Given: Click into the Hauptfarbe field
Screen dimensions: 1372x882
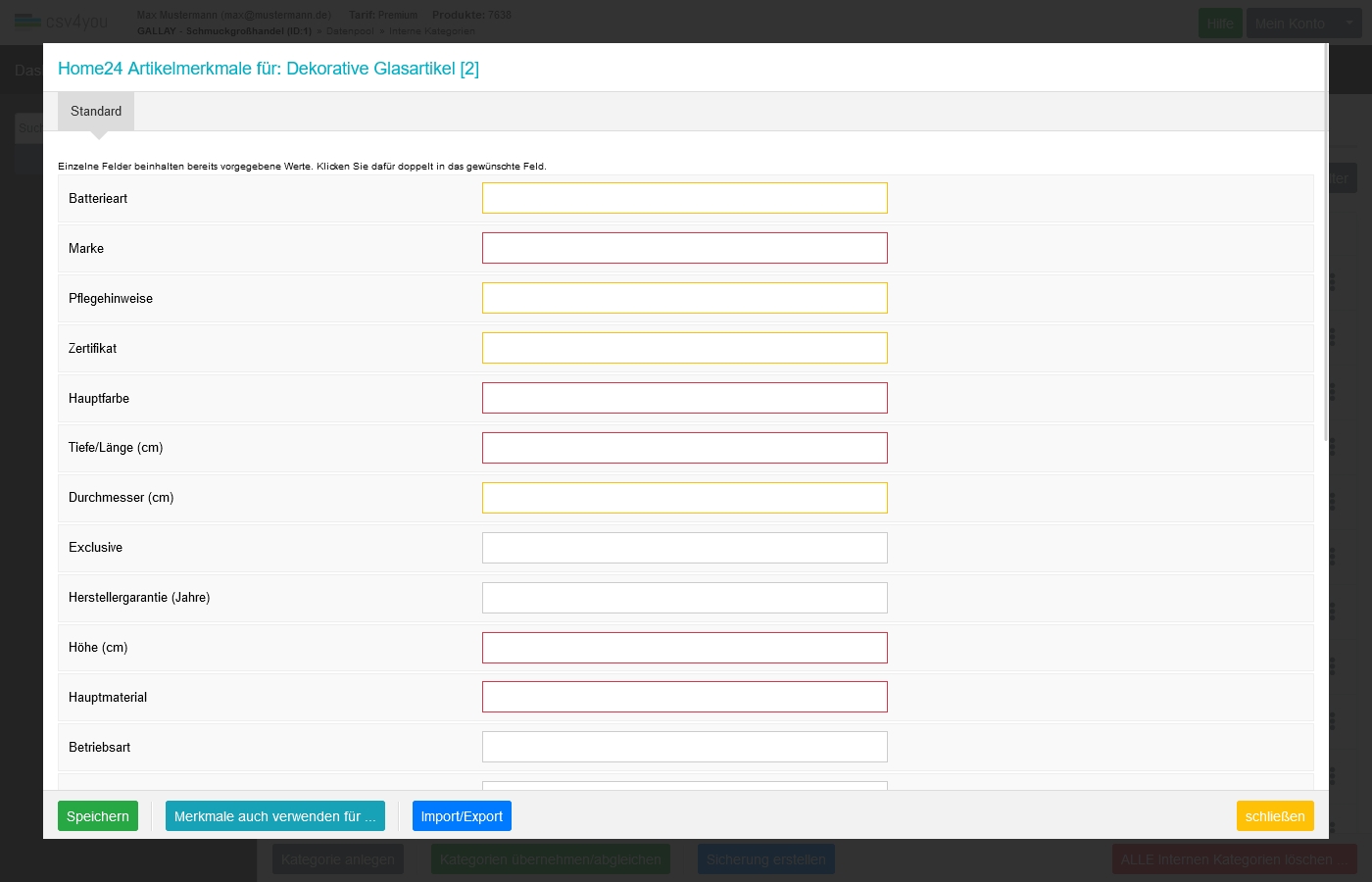Looking at the screenshot, I should (684, 398).
